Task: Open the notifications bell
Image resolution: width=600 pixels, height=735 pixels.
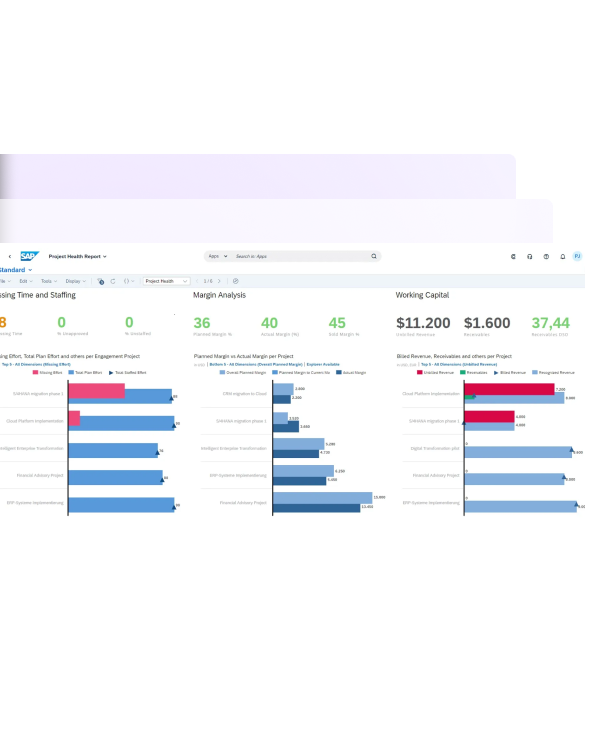Action: pyautogui.click(x=562, y=256)
